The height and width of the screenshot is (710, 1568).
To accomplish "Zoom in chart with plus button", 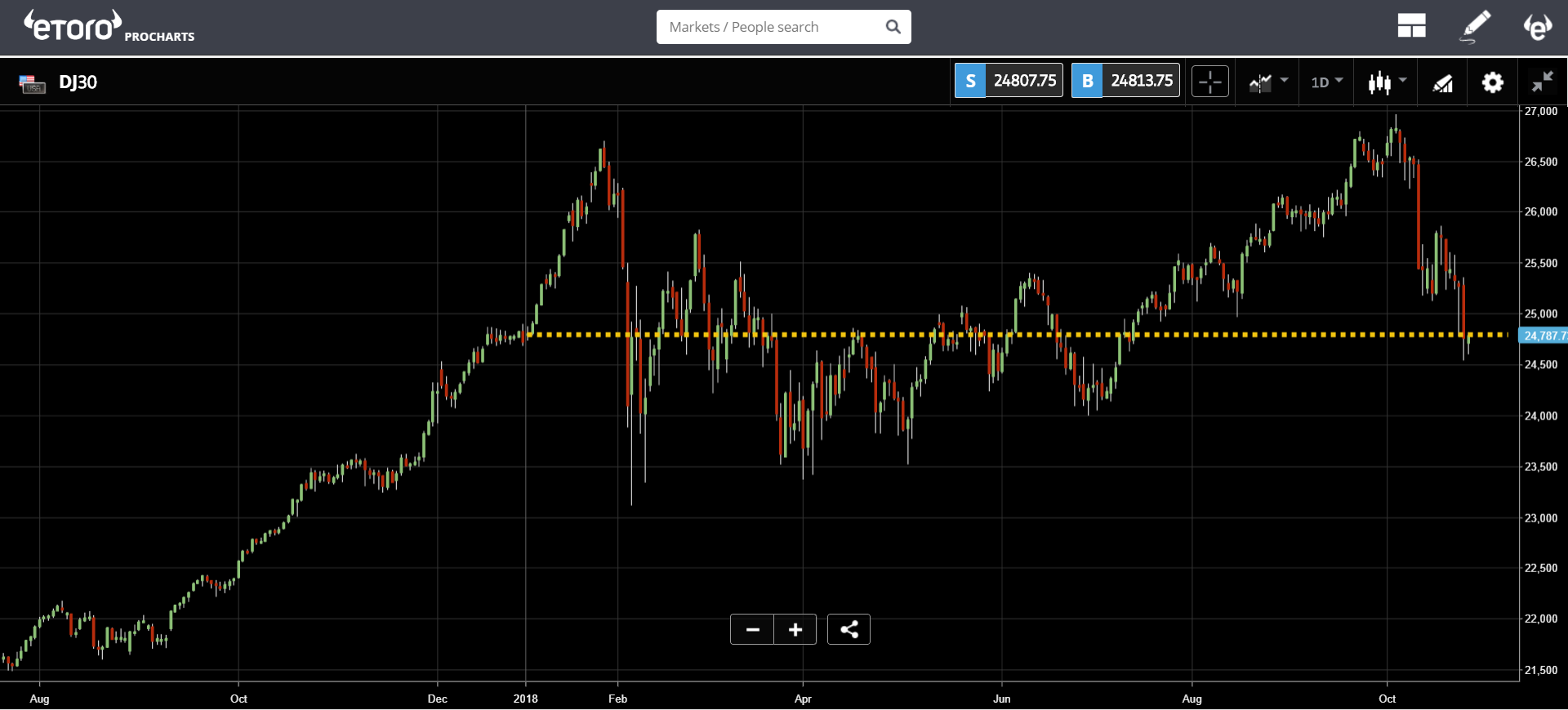I will (795, 629).
